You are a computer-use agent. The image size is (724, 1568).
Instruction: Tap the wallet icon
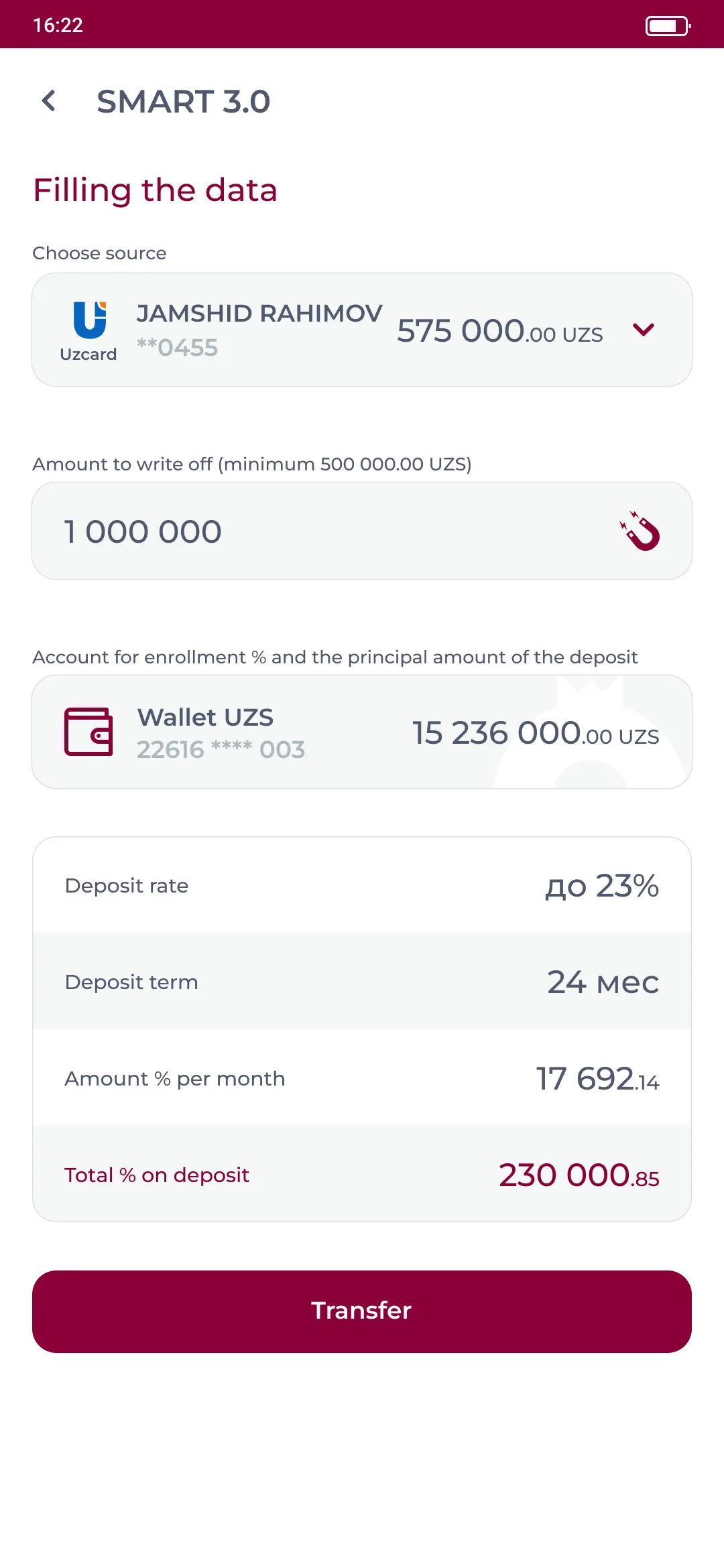click(88, 732)
